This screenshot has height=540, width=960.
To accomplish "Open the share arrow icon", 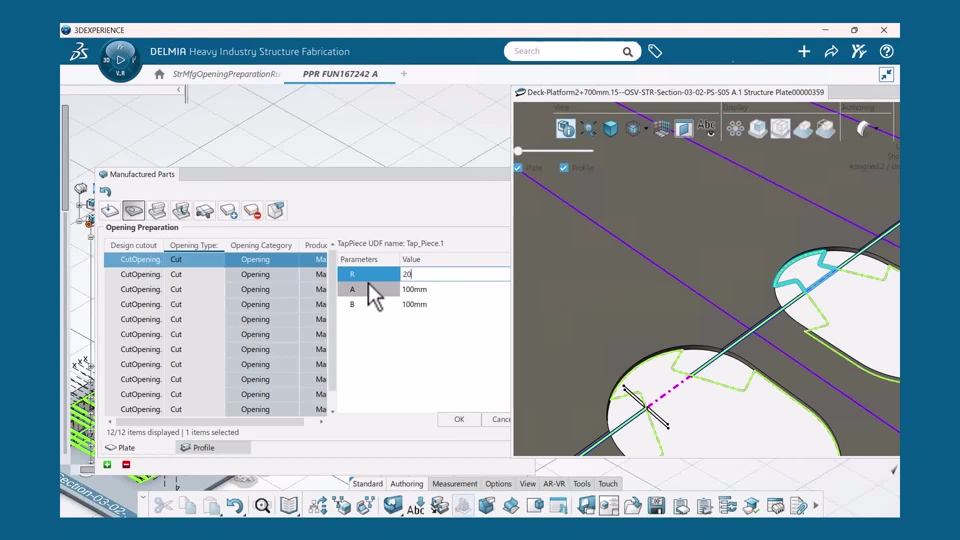I will 831,51.
